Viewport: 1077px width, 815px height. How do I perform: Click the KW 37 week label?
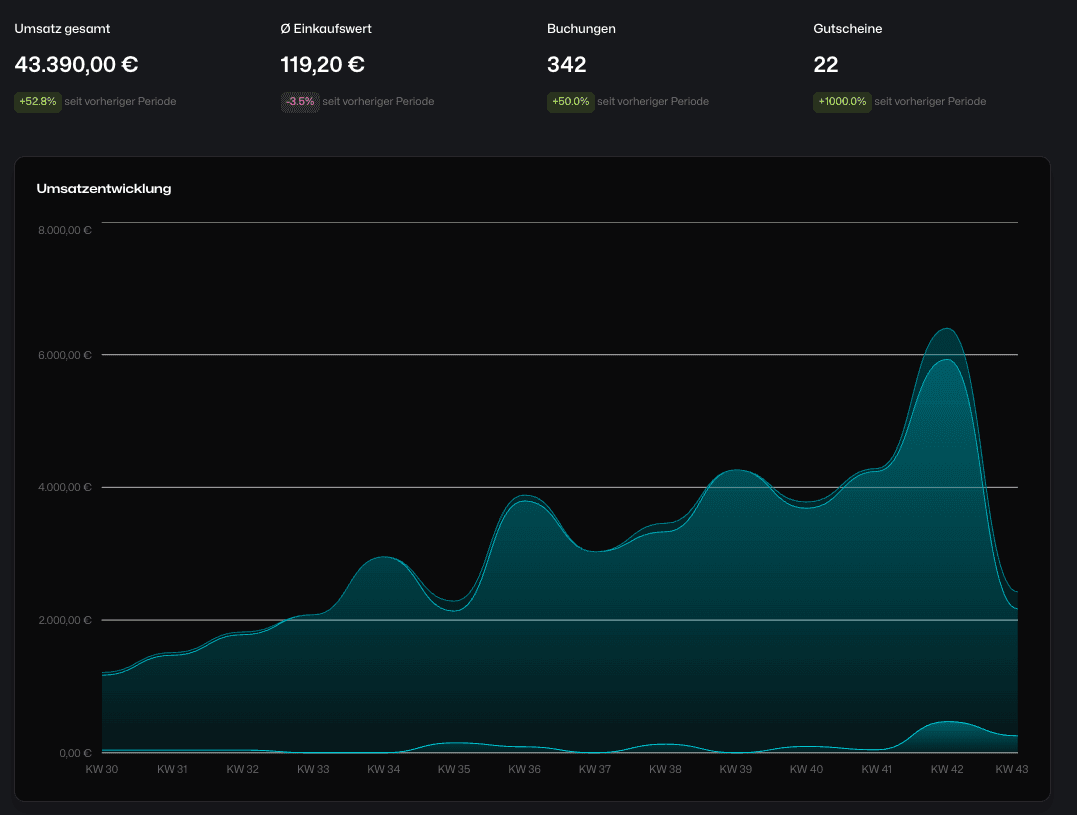click(x=594, y=769)
